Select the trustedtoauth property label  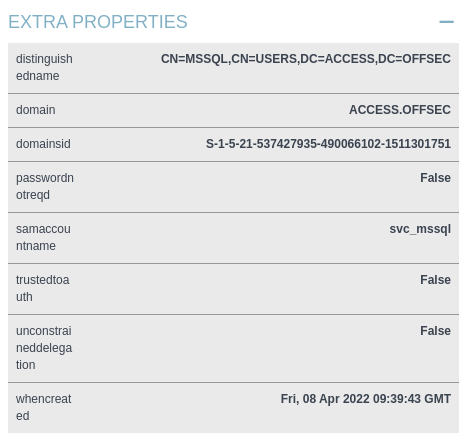click(43, 288)
